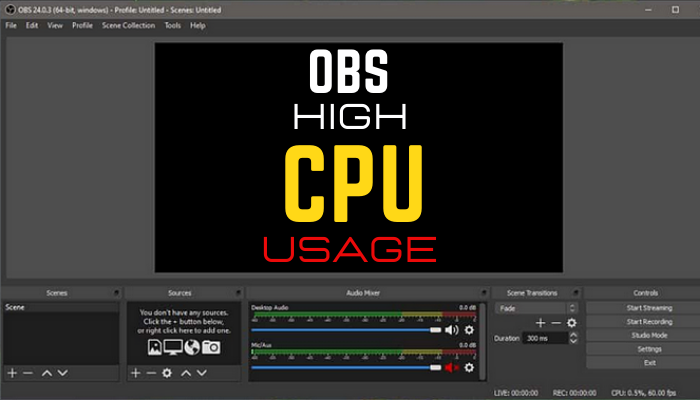Pop out Scenes dock icon

coord(117,293)
